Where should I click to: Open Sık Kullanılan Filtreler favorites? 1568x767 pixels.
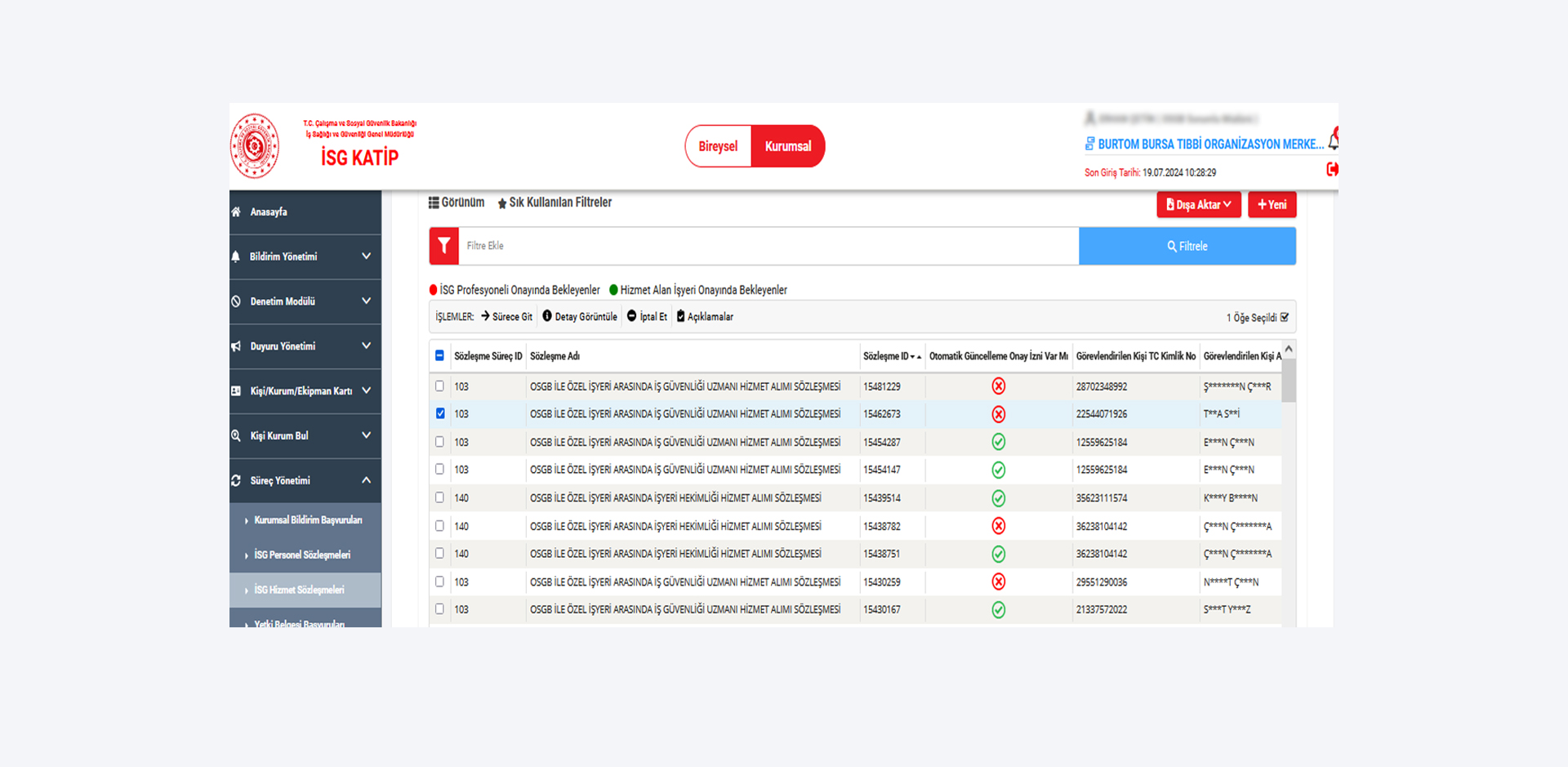click(555, 203)
